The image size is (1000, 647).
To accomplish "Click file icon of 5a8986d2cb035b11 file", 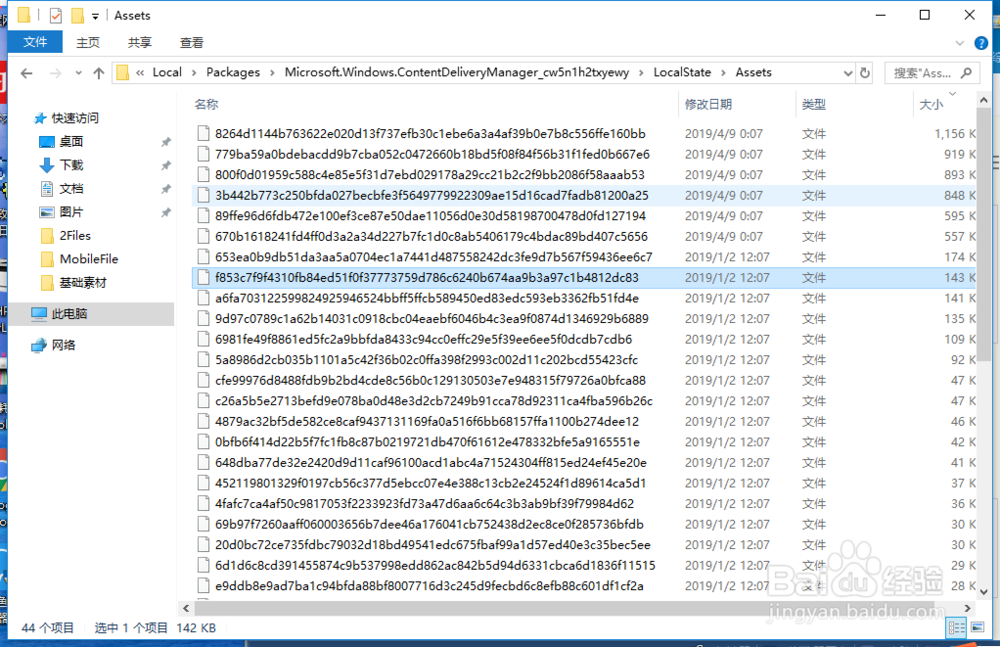I will click(203, 359).
